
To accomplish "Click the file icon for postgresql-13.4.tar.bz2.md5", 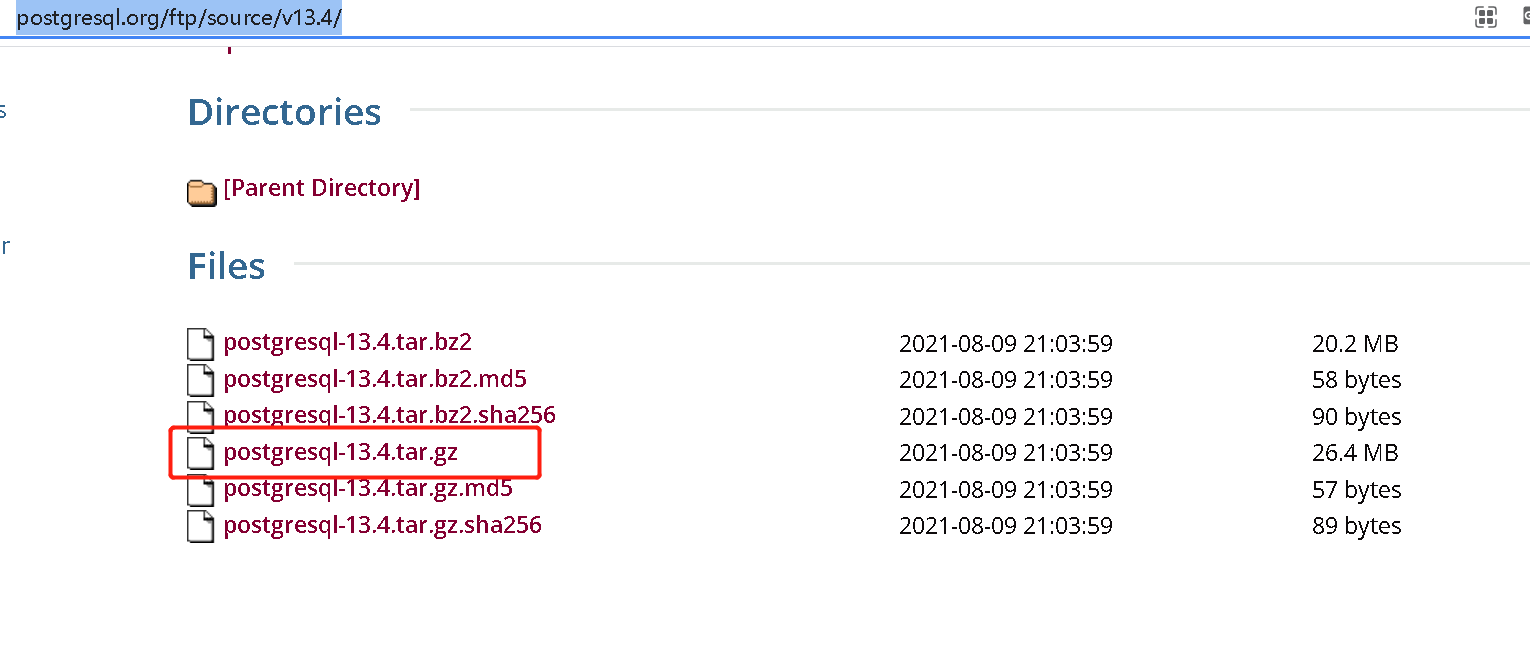I will (x=201, y=380).
